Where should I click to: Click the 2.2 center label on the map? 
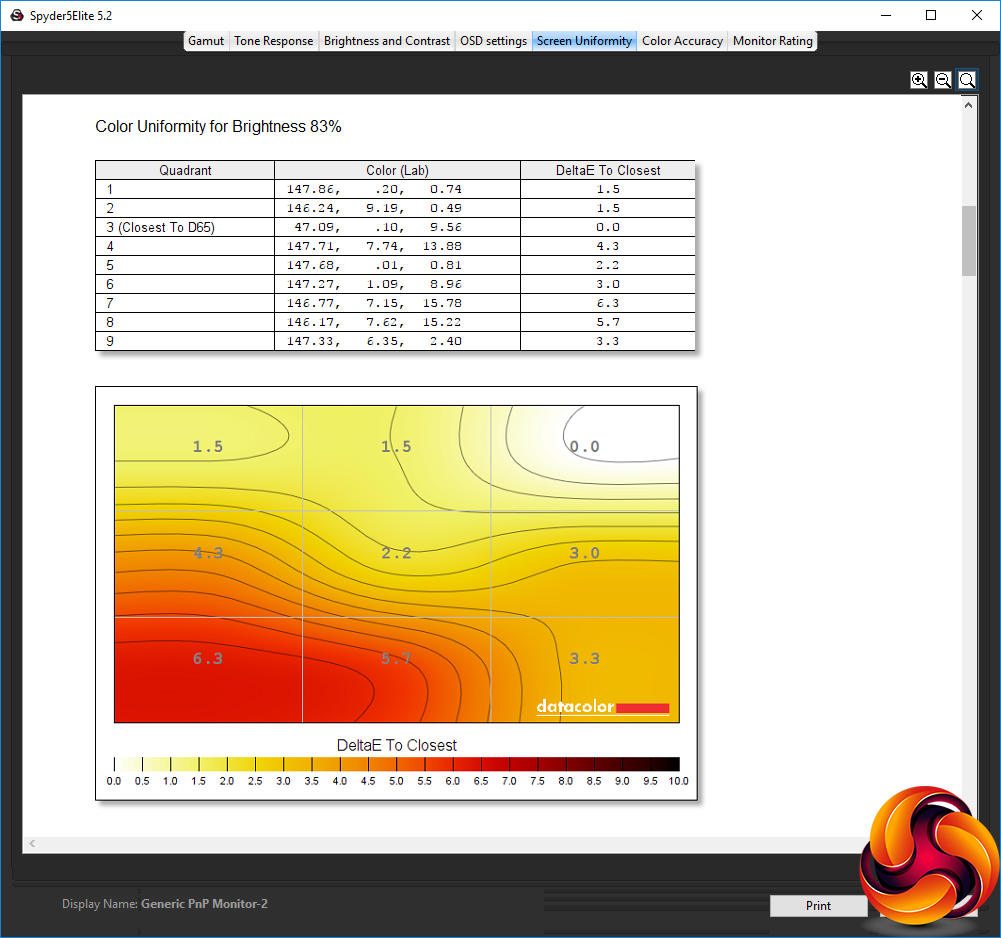coord(396,553)
